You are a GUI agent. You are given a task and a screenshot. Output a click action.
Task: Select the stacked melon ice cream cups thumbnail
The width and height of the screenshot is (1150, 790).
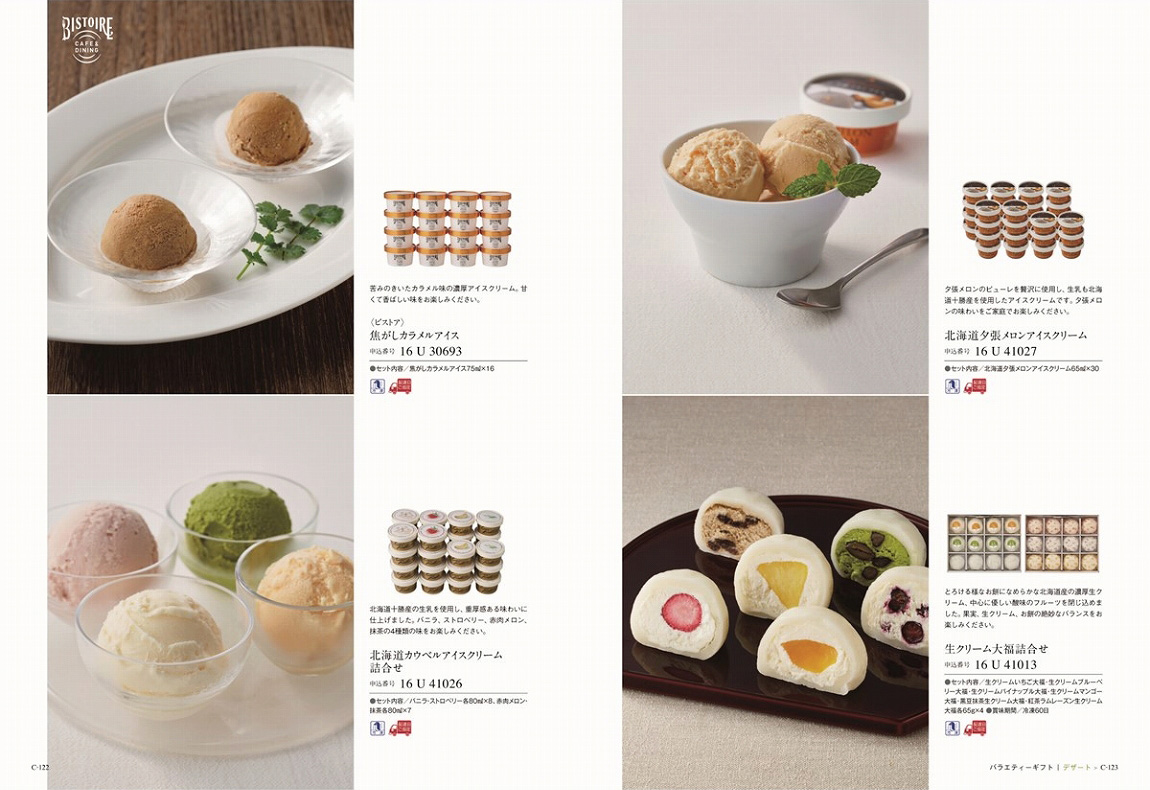(1023, 219)
